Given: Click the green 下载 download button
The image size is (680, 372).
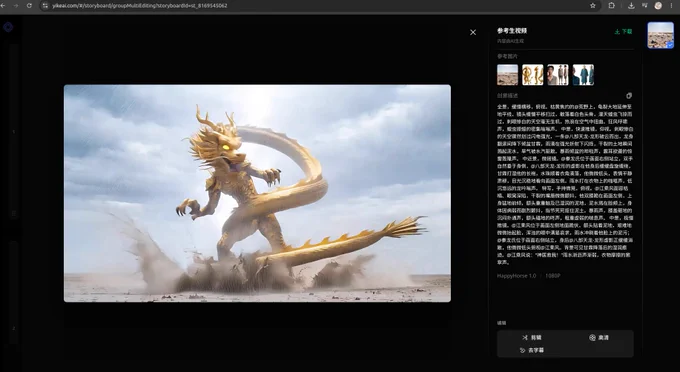Looking at the screenshot, I should (623, 32).
